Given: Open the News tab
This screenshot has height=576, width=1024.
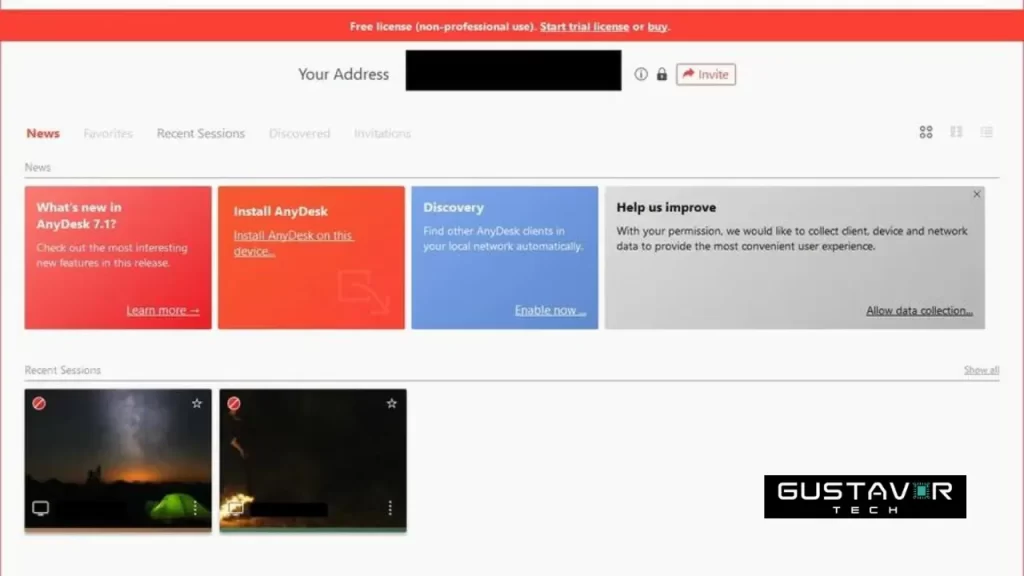Looking at the screenshot, I should pyautogui.click(x=43, y=133).
